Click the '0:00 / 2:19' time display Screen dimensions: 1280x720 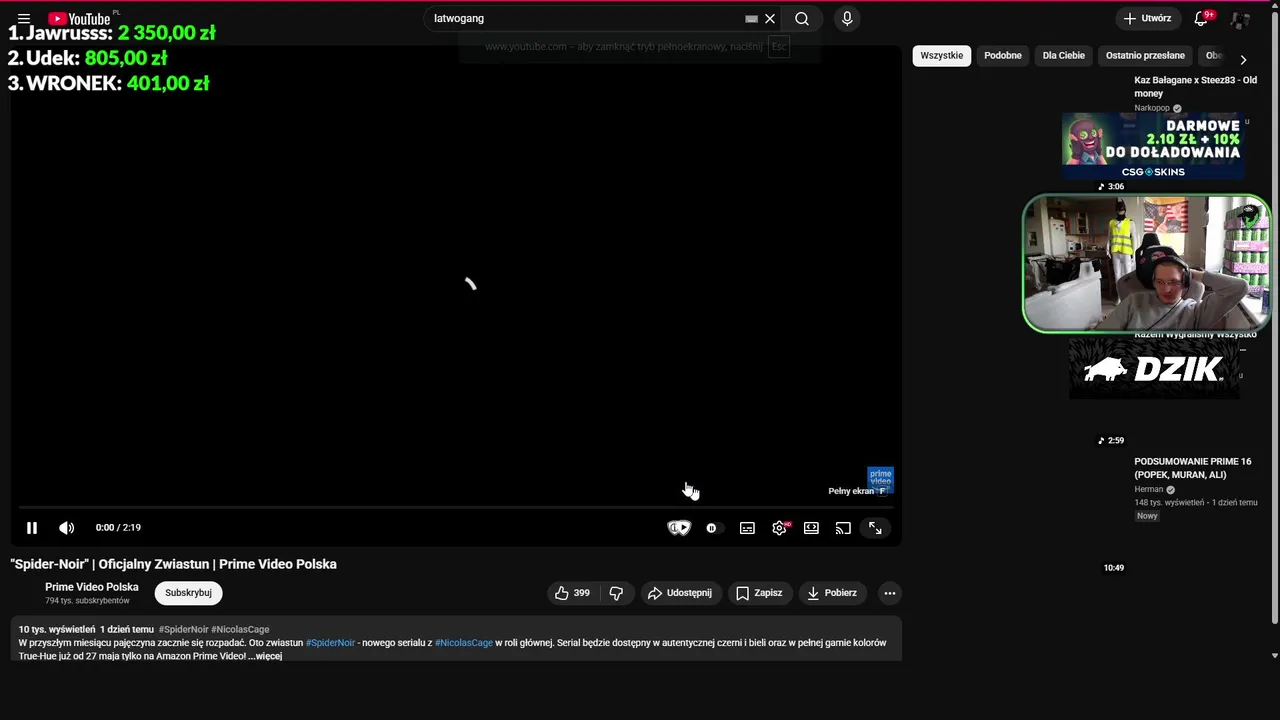[x=118, y=528]
